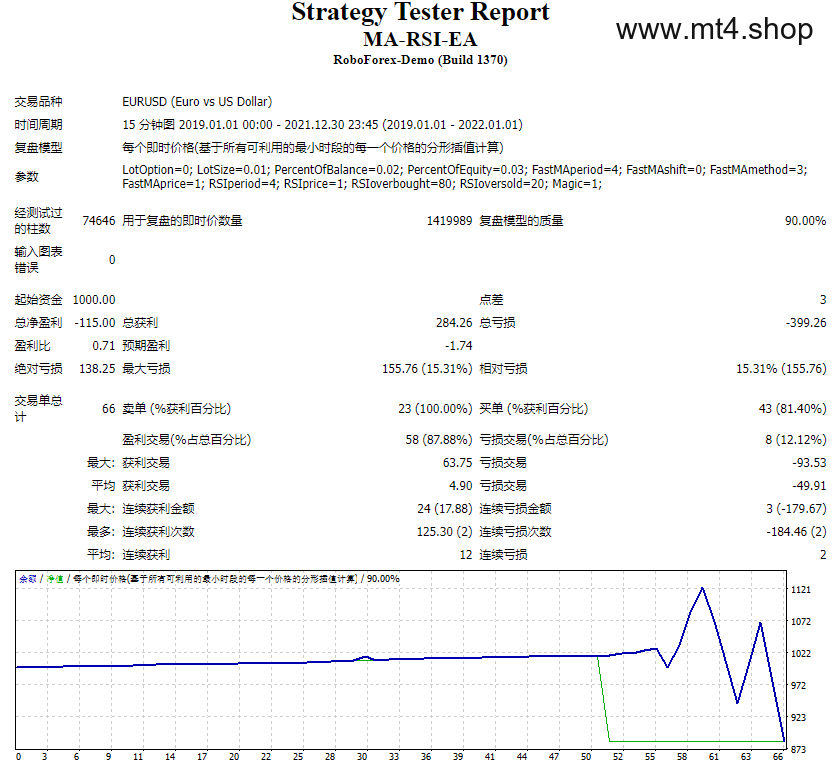
Task: Click short positions value 23 (100.00%)
Action: click(x=435, y=409)
